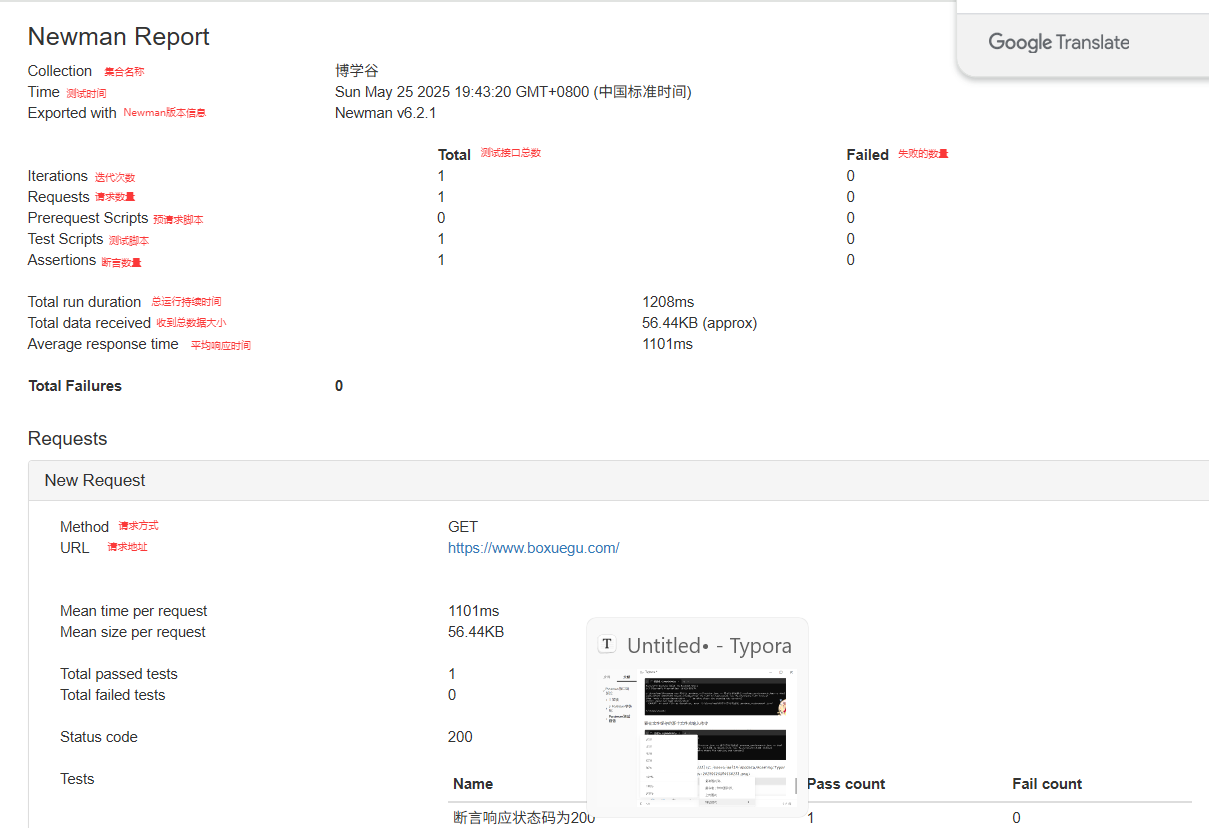Collapse the New Request section header

coord(95,480)
